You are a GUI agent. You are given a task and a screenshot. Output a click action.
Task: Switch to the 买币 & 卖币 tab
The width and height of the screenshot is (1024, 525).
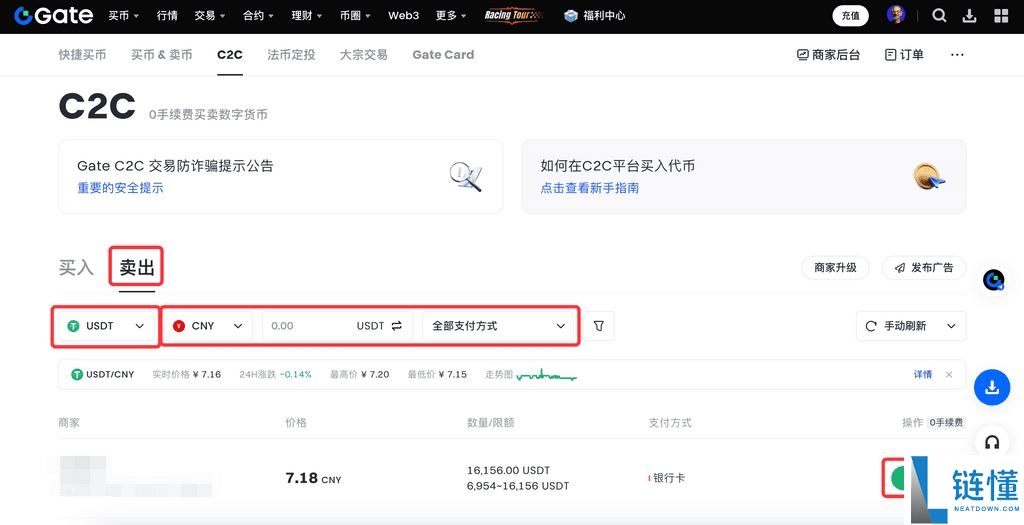(161, 55)
